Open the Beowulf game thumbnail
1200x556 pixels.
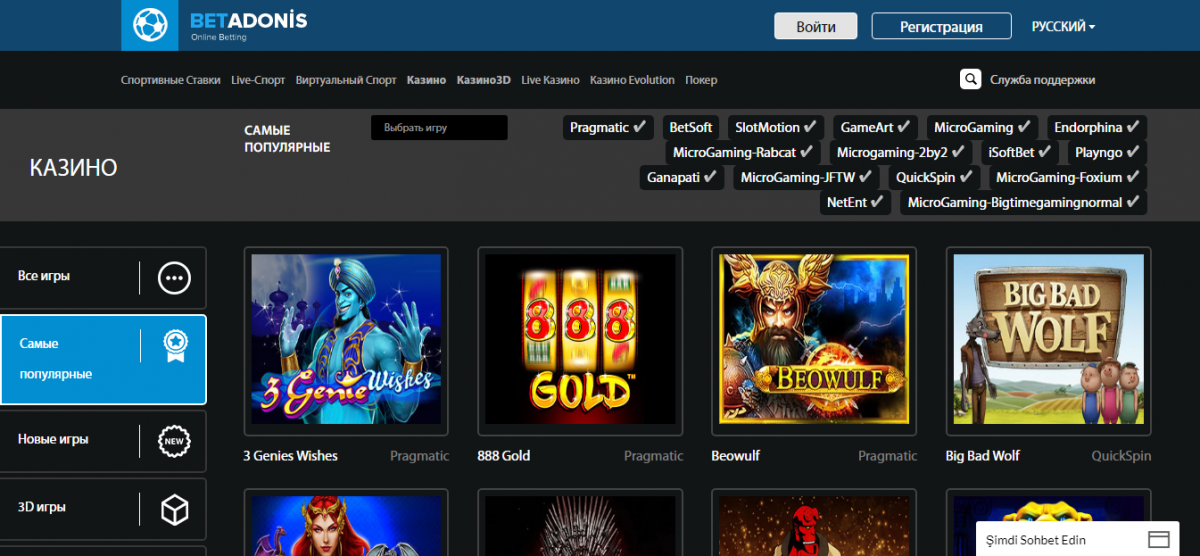click(814, 340)
